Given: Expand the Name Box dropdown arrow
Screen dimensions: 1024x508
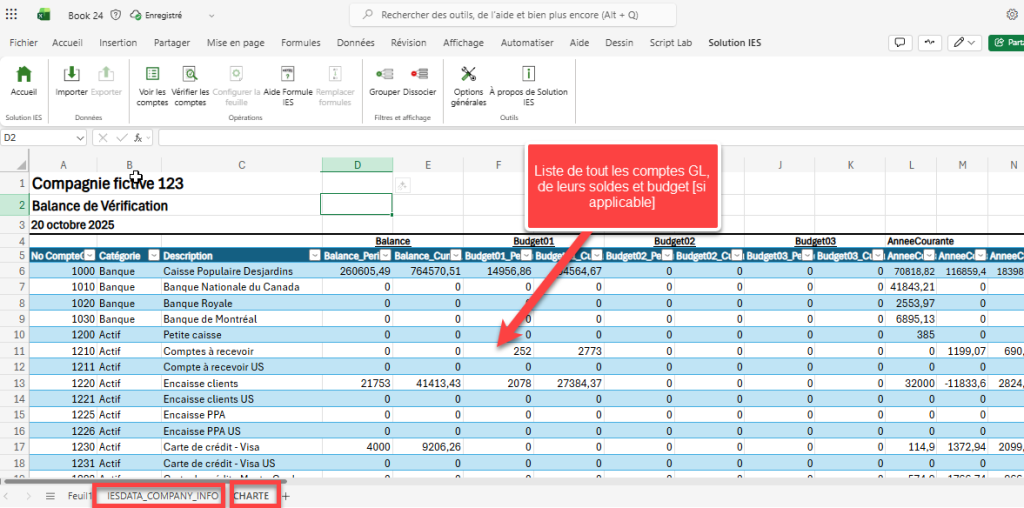Looking at the screenshot, I should coord(80,137).
